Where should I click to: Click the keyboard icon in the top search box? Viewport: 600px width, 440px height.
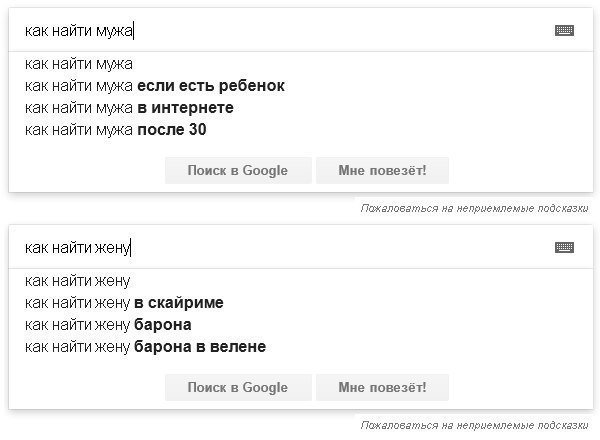[x=564, y=30]
